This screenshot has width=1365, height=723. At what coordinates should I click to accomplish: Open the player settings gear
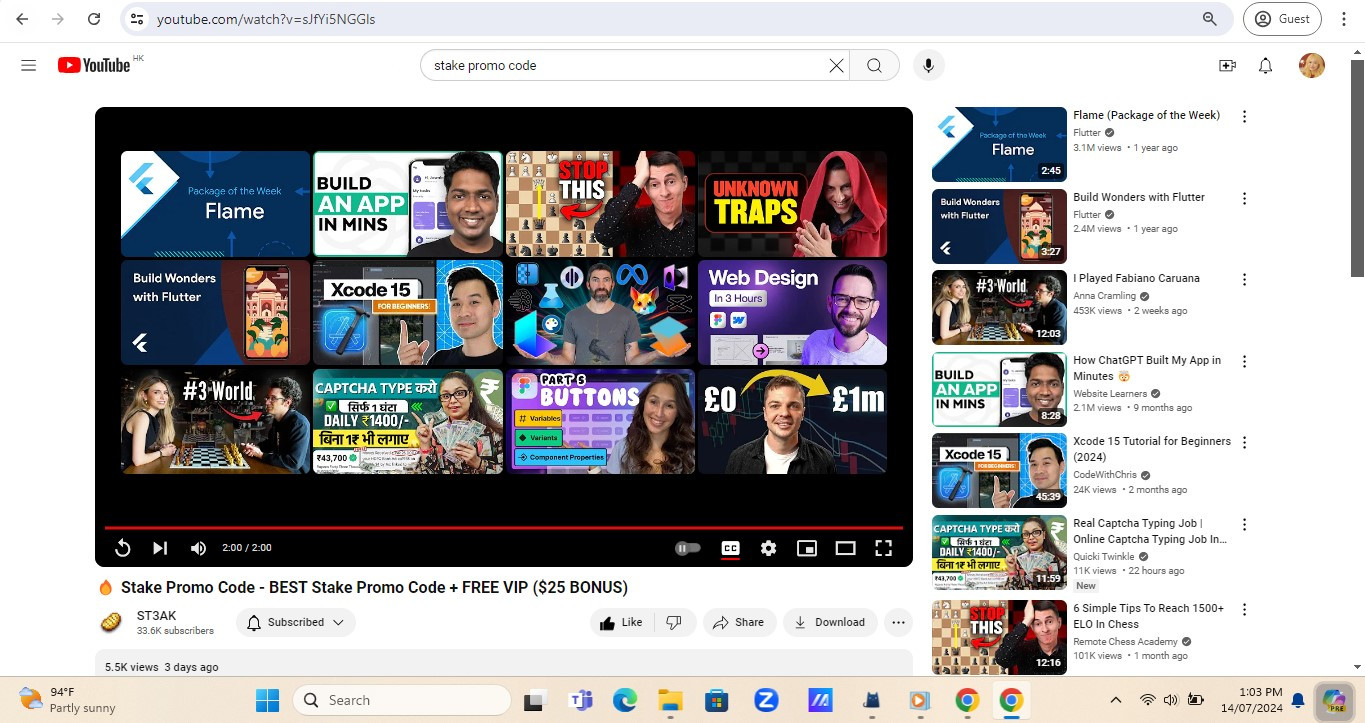click(768, 548)
